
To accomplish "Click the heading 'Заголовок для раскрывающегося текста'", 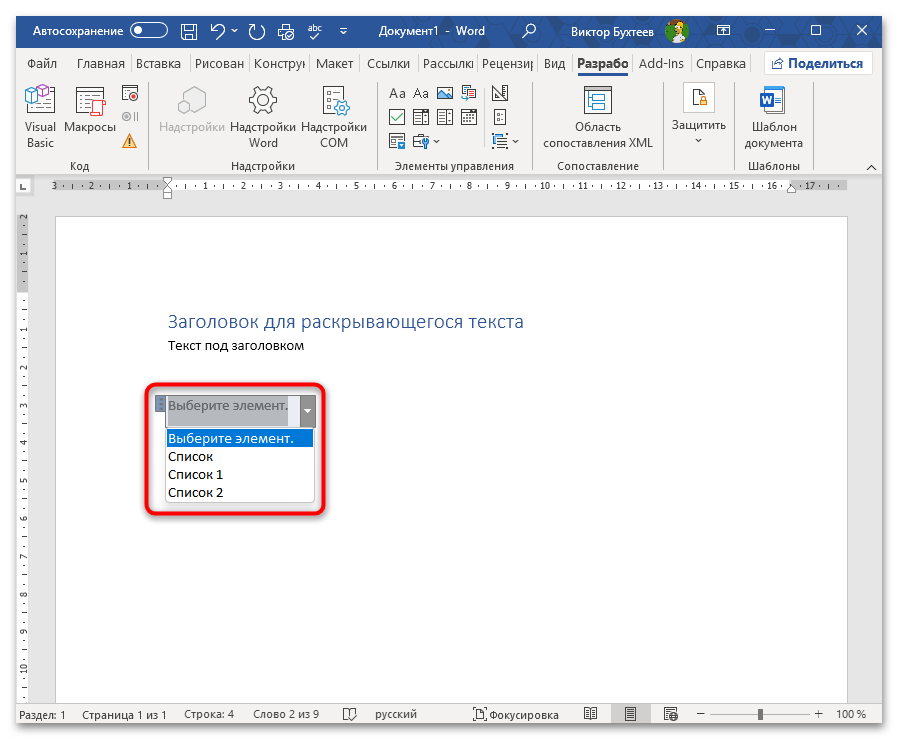I will [345, 322].
